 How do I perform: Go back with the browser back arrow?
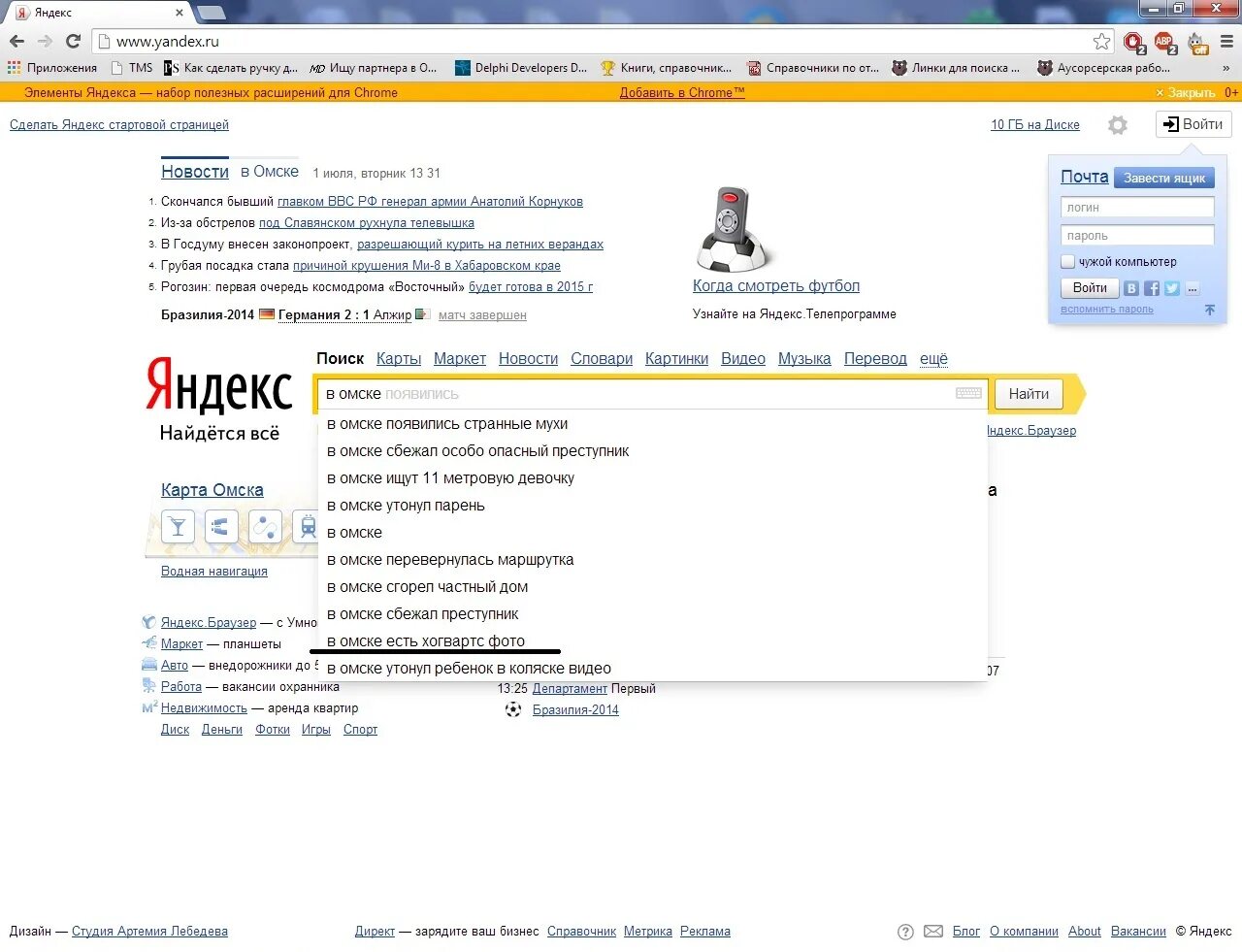(16, 42)
